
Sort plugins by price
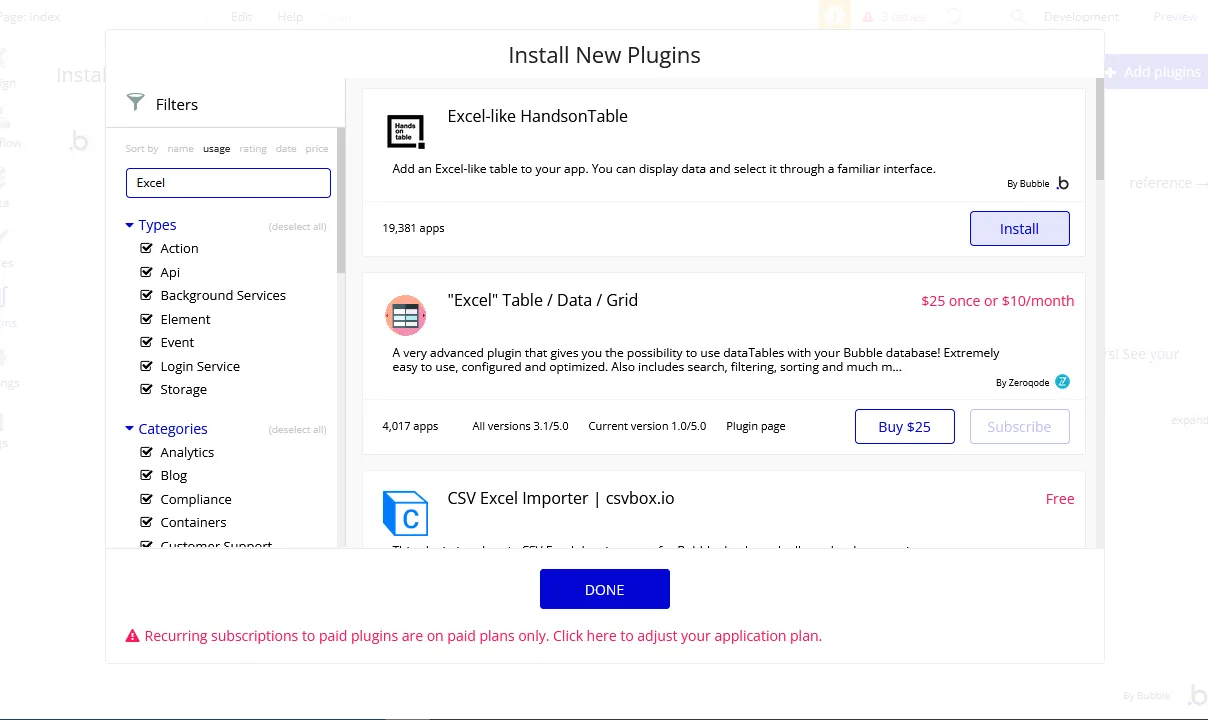coord(317,149)
